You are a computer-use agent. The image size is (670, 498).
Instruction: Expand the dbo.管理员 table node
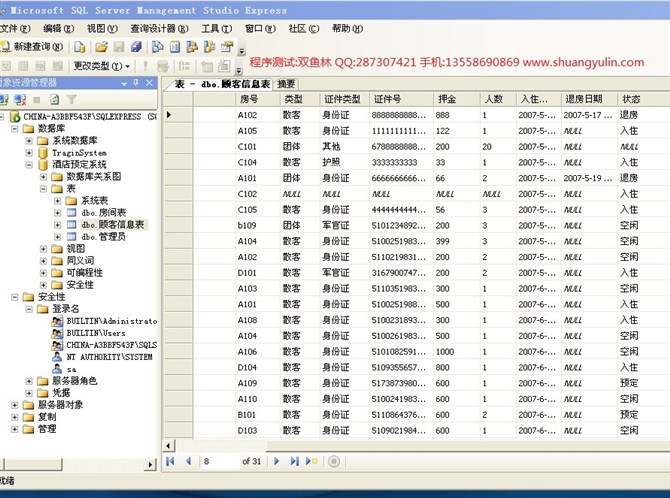point(57,236)
